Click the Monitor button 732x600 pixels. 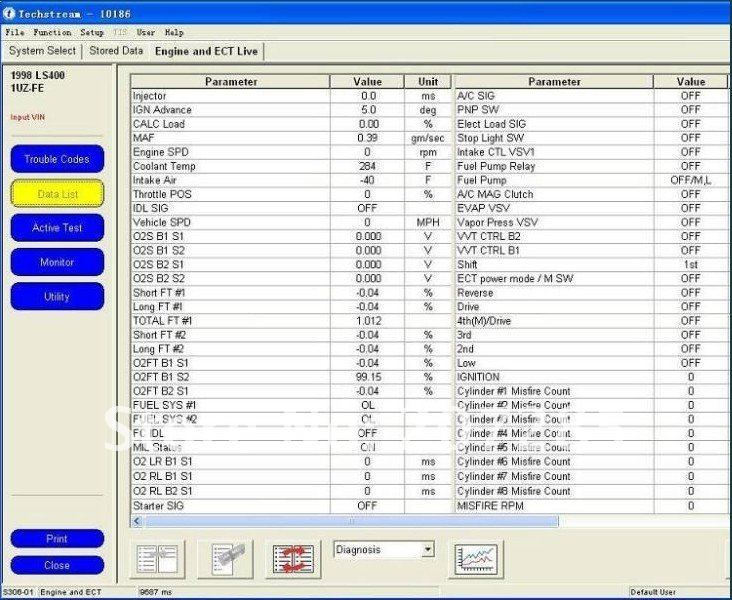click(x=57, y=262)
